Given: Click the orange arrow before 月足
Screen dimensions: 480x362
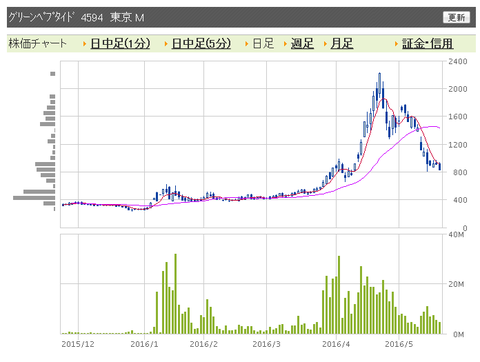Looking at the screenshot, I should [x=325, y=44].
